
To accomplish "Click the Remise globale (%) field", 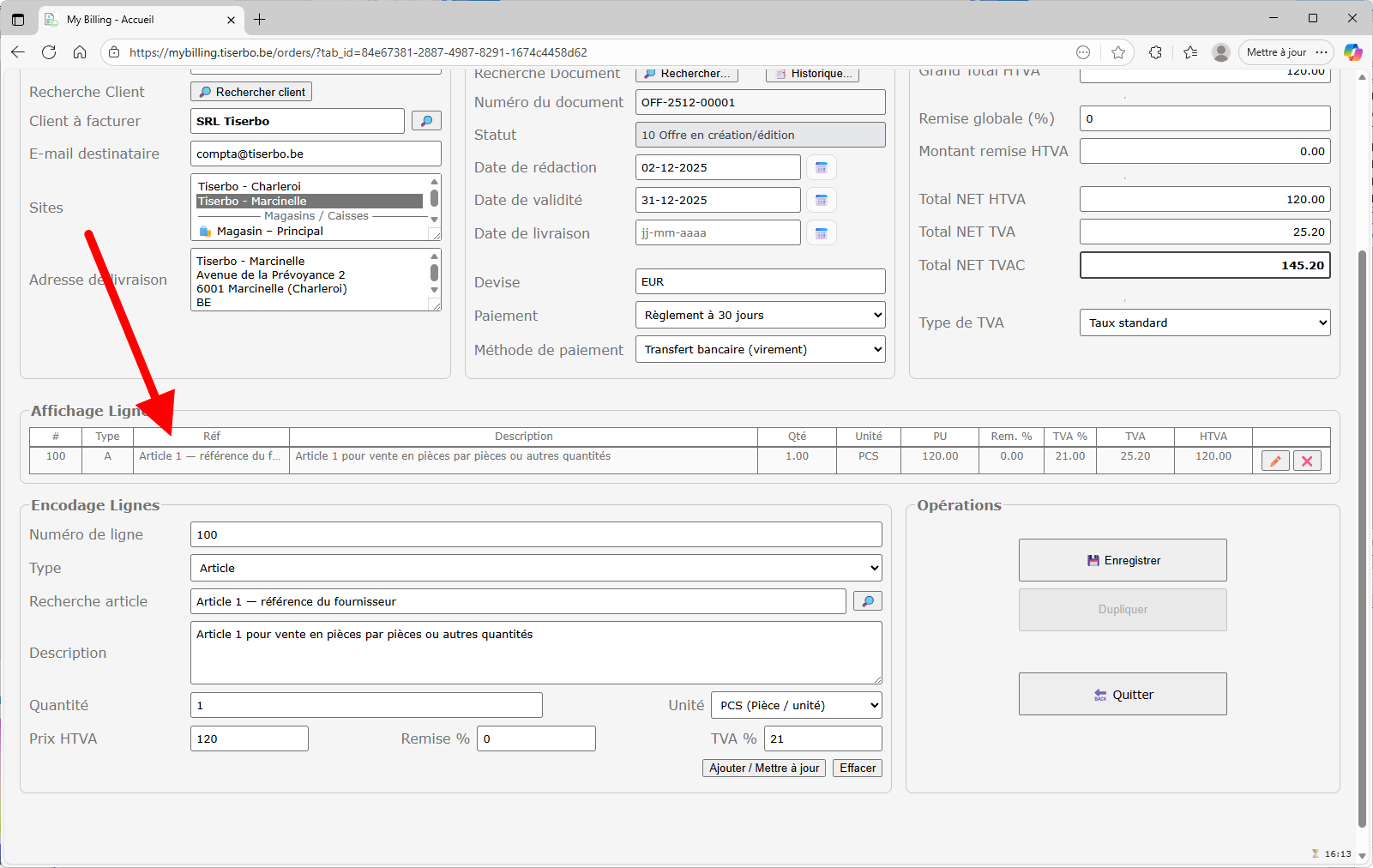I will pyautogui.click(x=1204, y=118).
